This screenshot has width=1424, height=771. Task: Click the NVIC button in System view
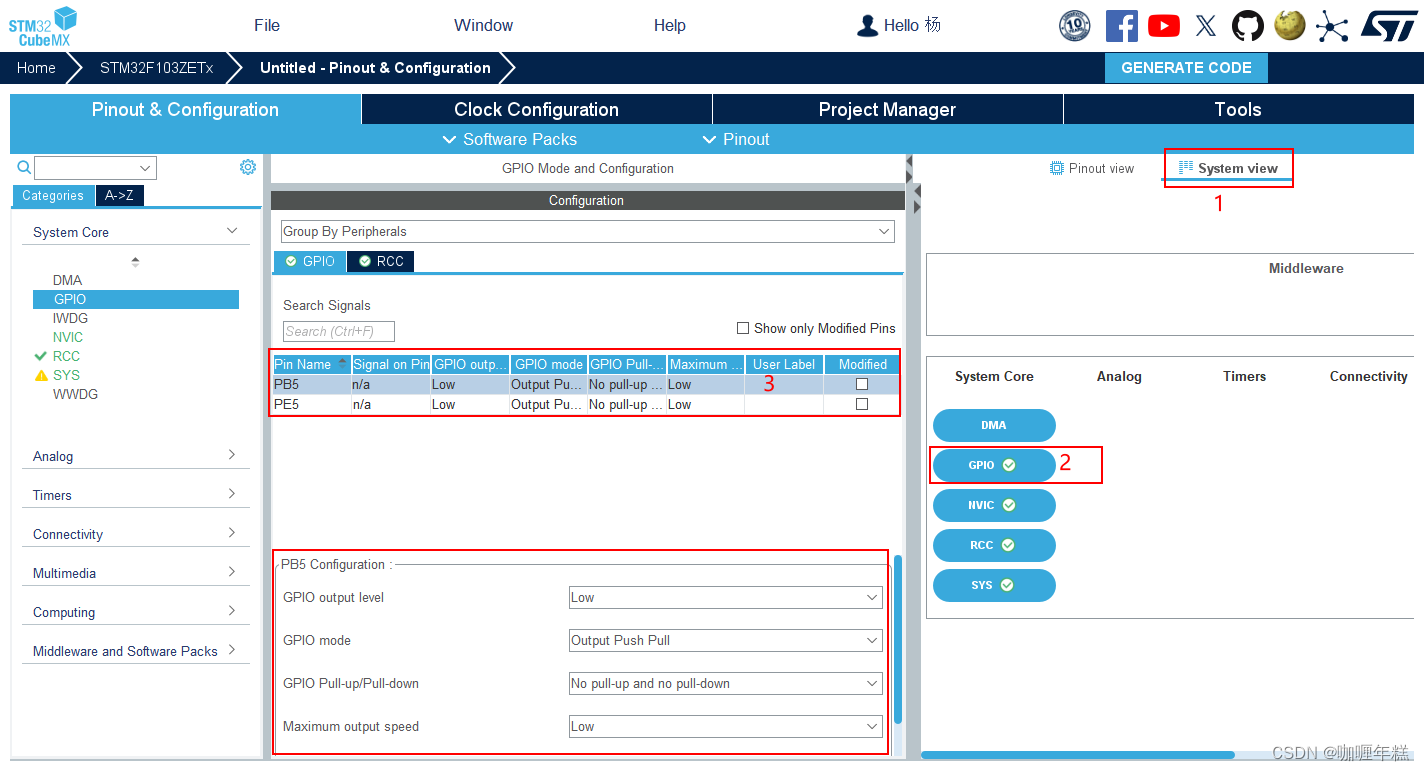(x=994, y=505)
